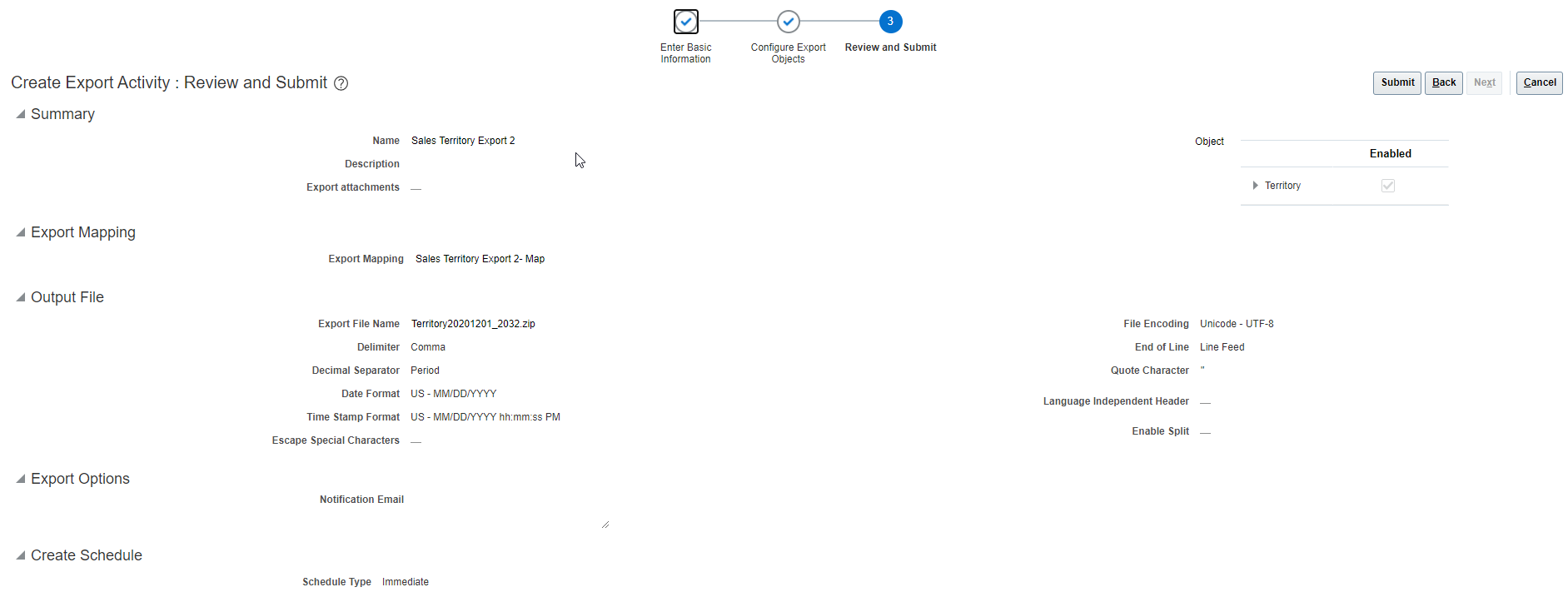The width and height of the screenshot is (1568, 602).
Task: Click File Encoding value 'Unicode - UTF-8'
Action: click(1237, 324)
